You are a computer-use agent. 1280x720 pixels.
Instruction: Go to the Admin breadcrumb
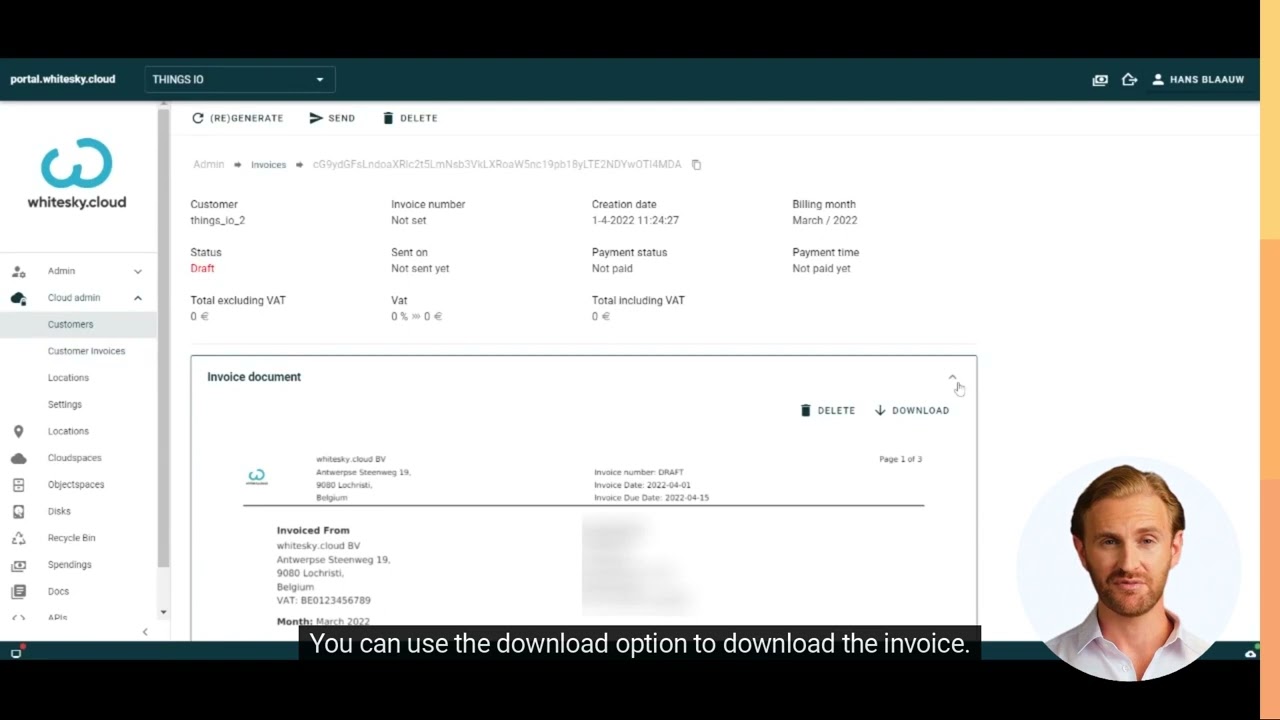(209, 165)
